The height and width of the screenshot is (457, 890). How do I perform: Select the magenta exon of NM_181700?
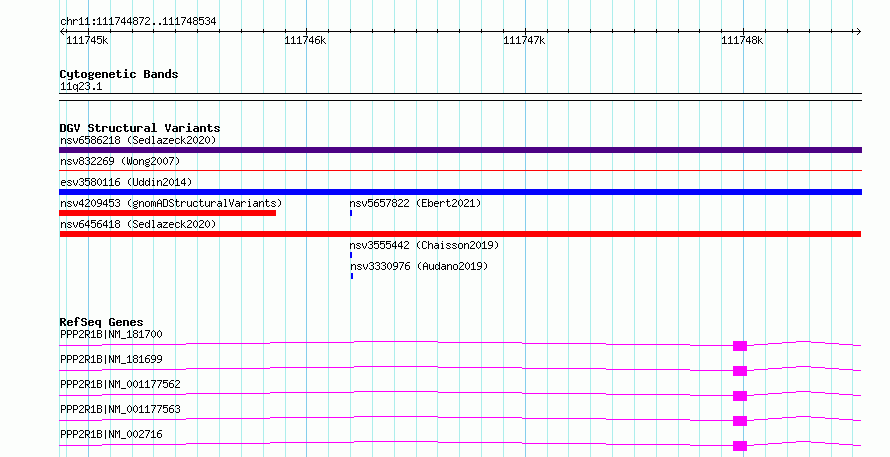point(740,346)
